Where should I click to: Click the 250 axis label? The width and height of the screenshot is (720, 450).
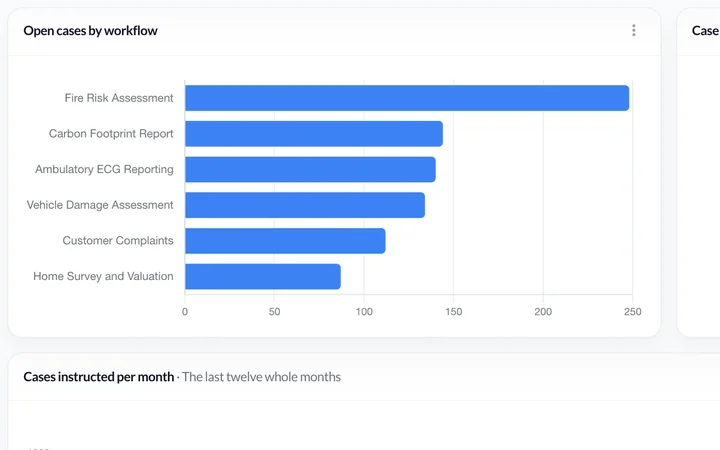click(632, 312)
